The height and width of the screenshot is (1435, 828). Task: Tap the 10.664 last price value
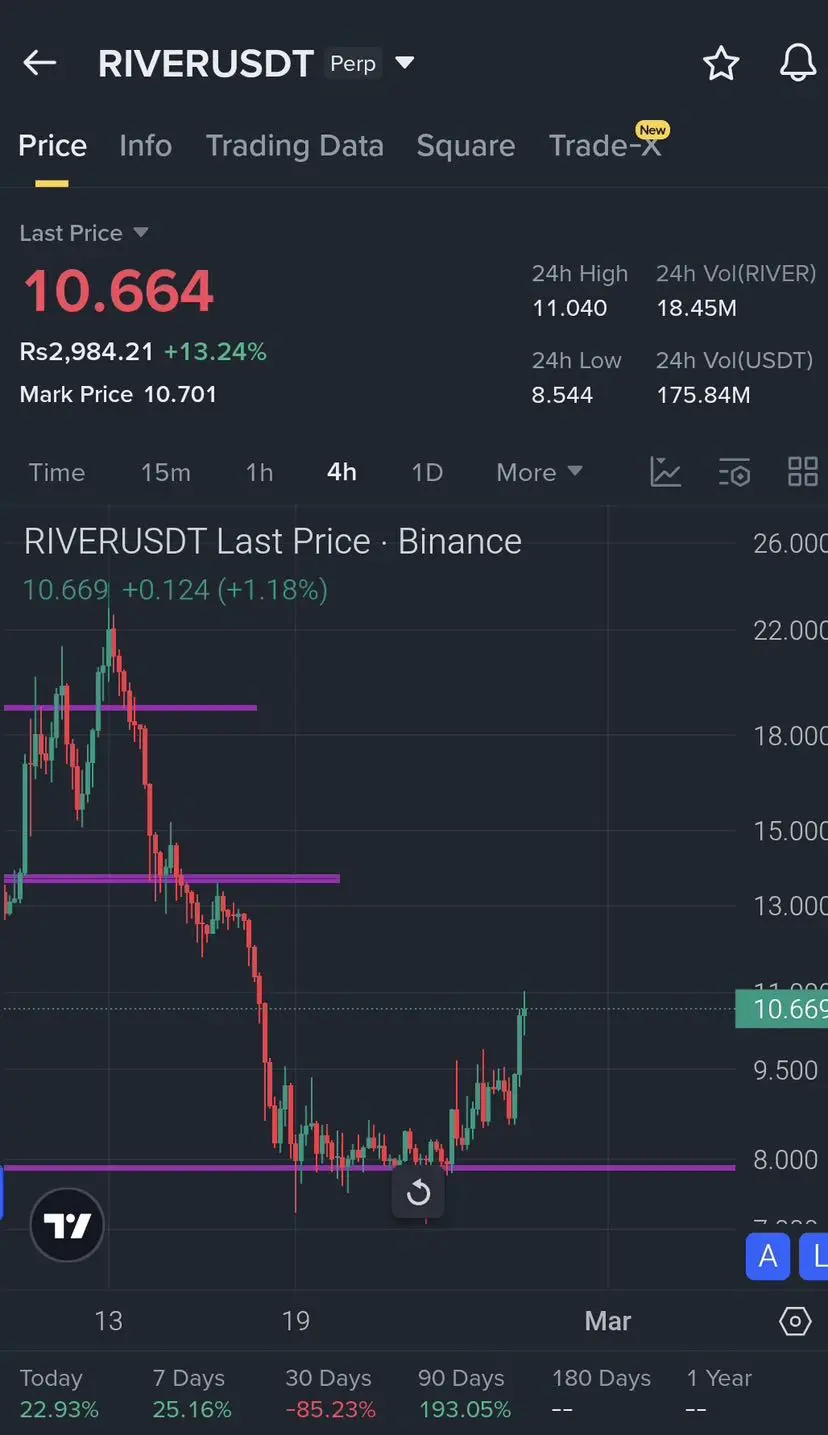click(118, 291)
